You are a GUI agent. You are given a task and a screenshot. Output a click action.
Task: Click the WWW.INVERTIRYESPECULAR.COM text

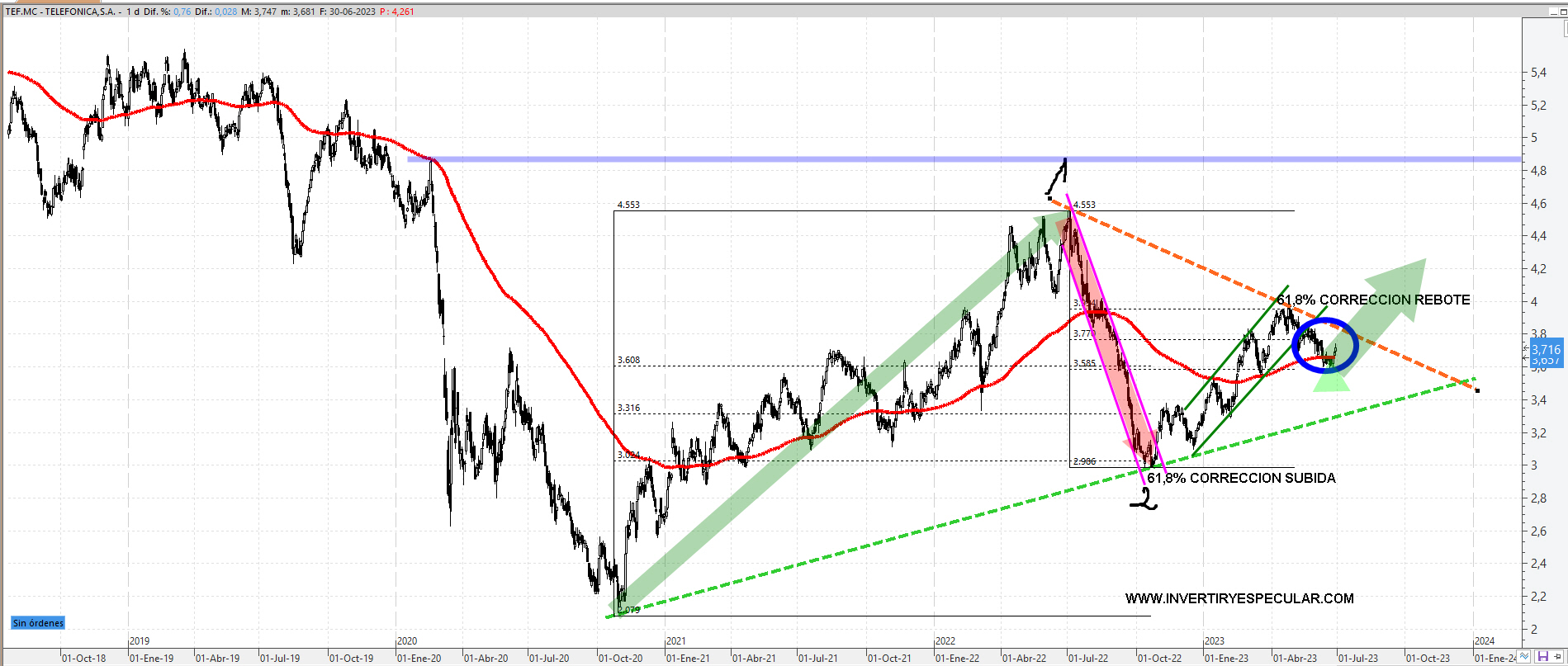[x=1239, y=598]
